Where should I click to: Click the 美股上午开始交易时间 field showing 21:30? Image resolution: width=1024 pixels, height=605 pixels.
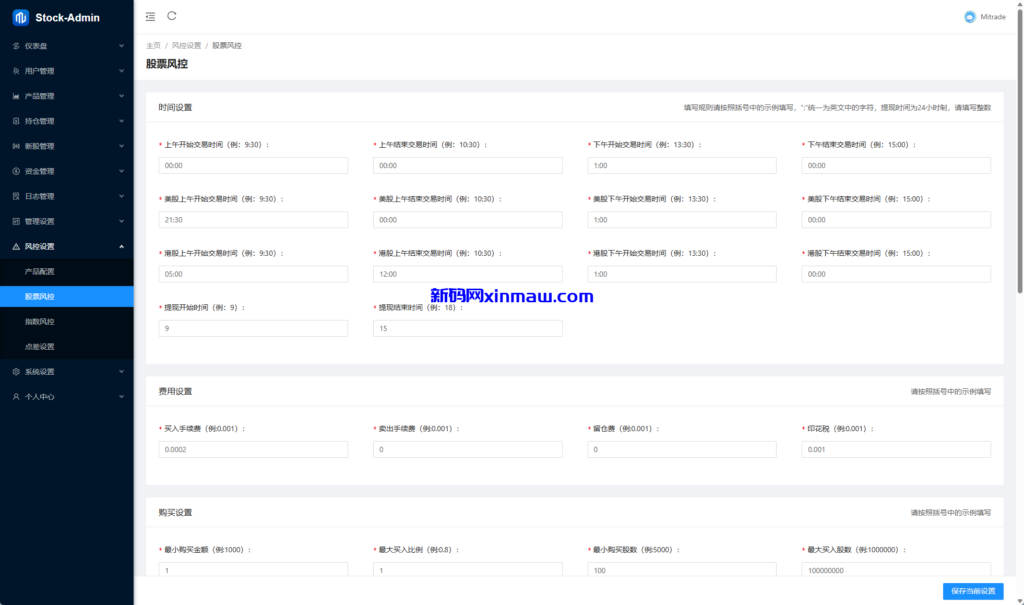253,219
